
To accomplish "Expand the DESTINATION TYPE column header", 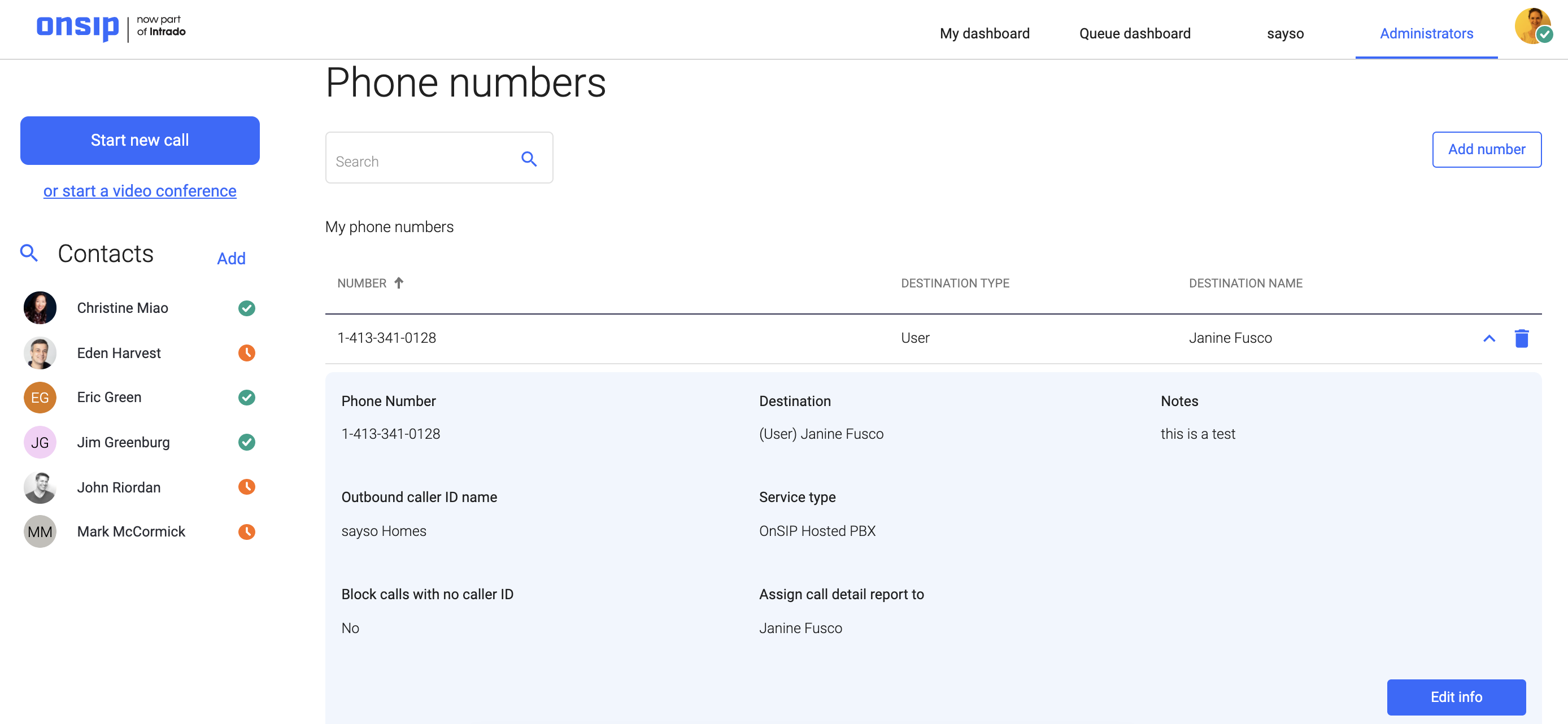I will (955, 282).
